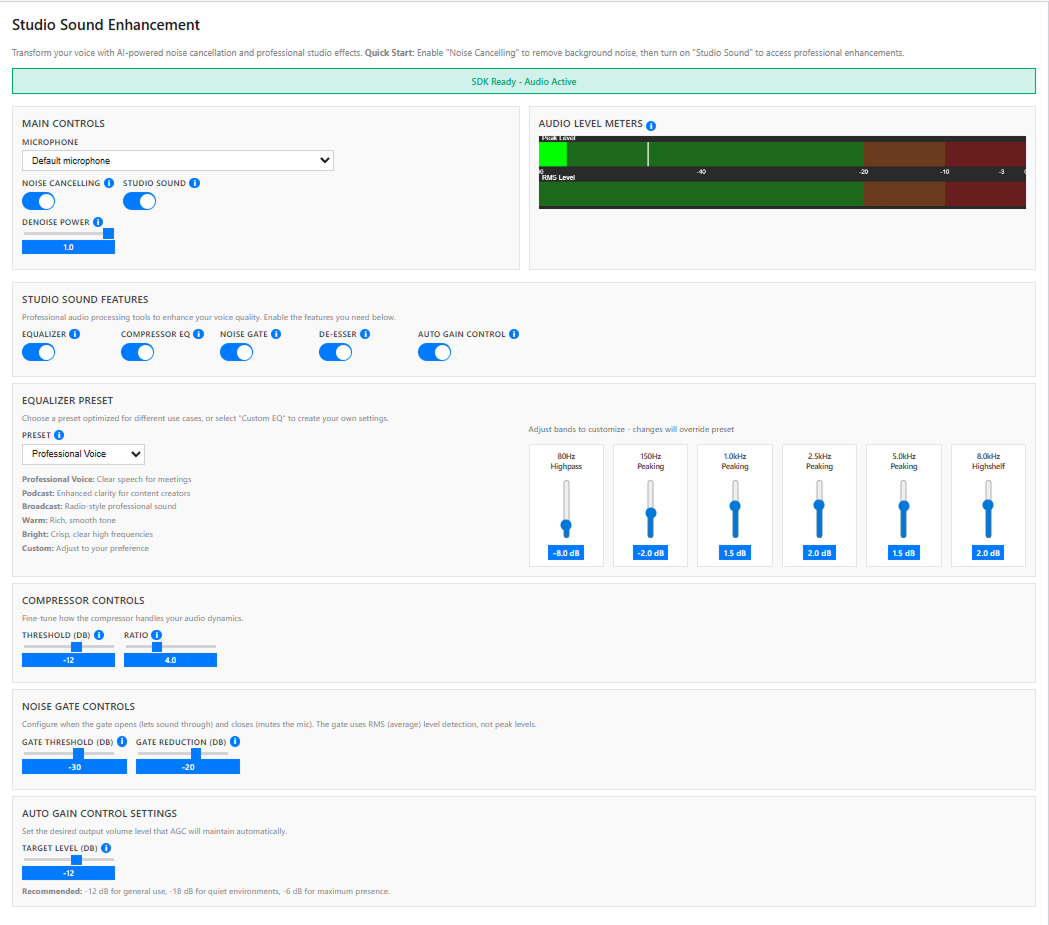Click the Gate Threshold (dB) info icon
This screenshot has width=1049, height=925.
(122, 741)
